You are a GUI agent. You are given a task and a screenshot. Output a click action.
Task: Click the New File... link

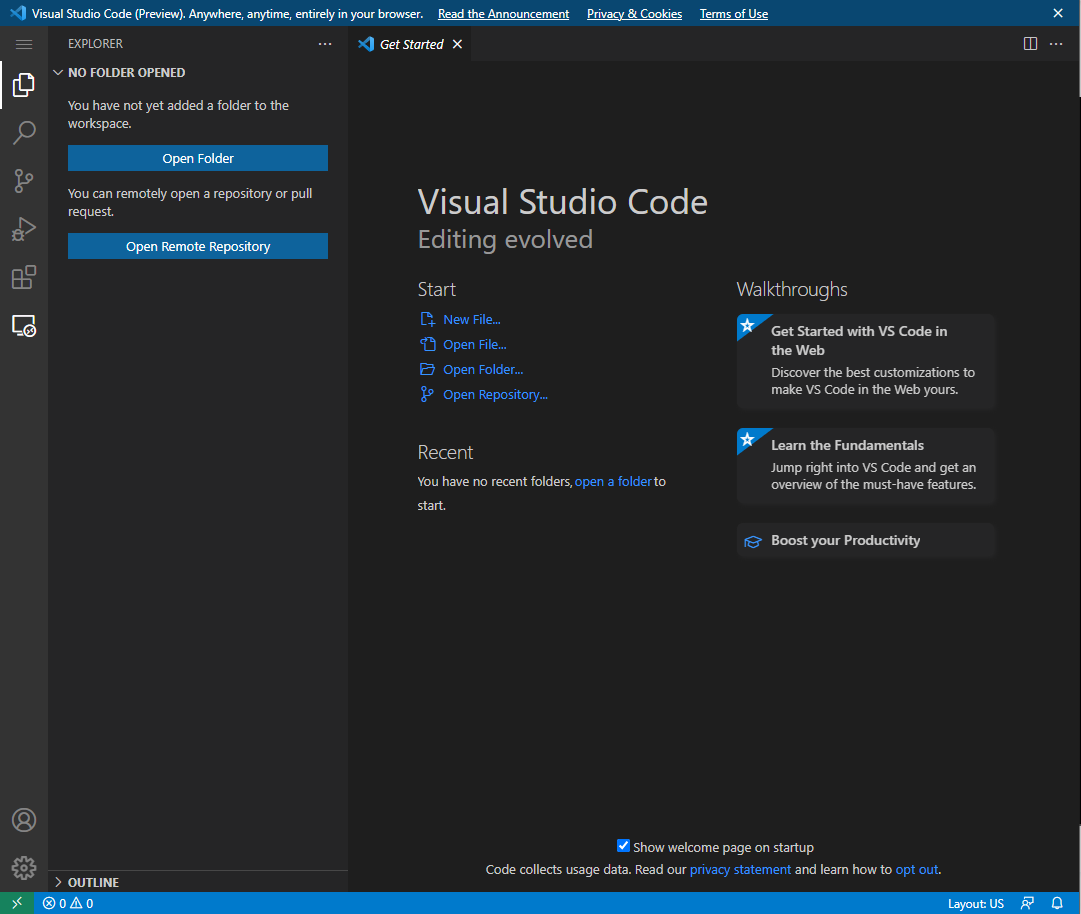click(x=472, y=319)
